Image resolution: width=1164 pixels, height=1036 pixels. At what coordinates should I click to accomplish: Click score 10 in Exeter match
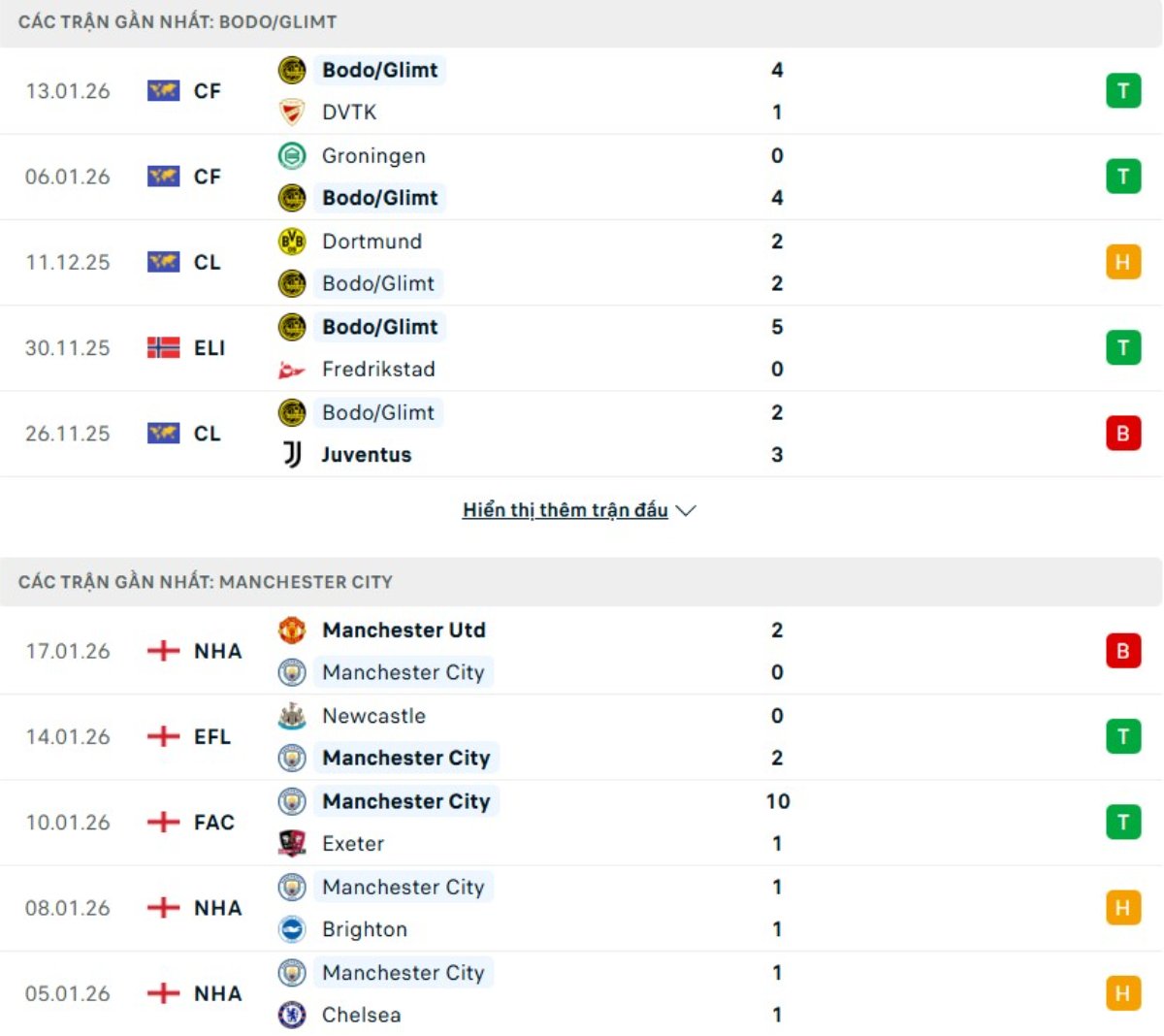(777, 801)
